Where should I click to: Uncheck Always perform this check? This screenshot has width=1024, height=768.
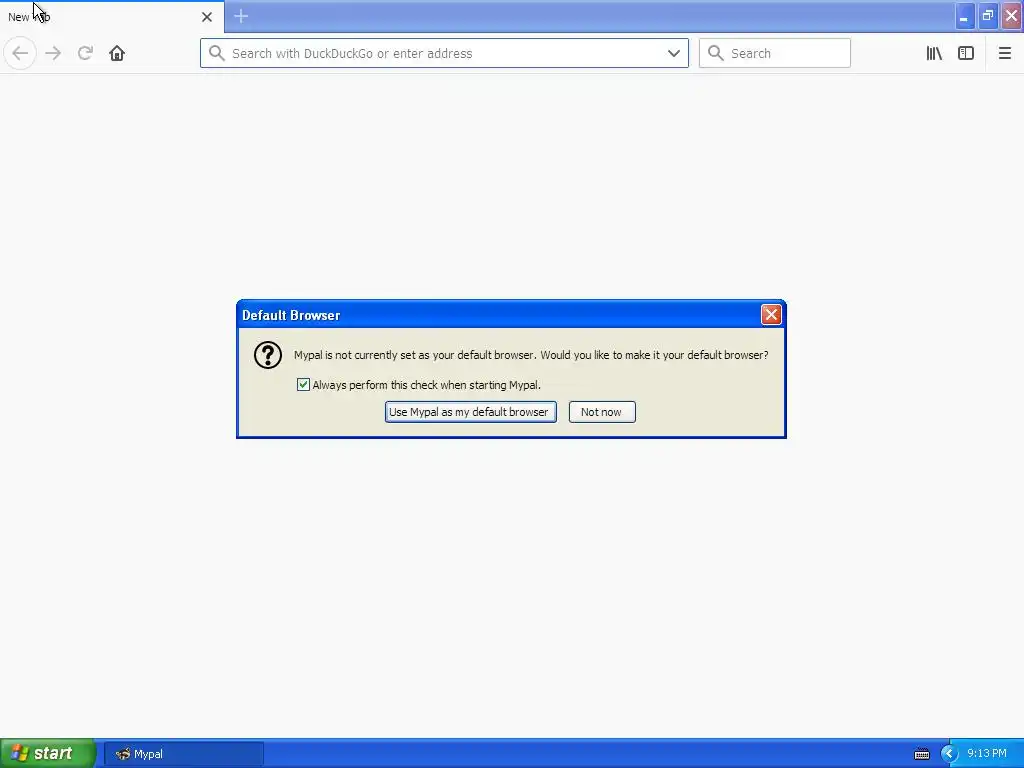[303, 385]
